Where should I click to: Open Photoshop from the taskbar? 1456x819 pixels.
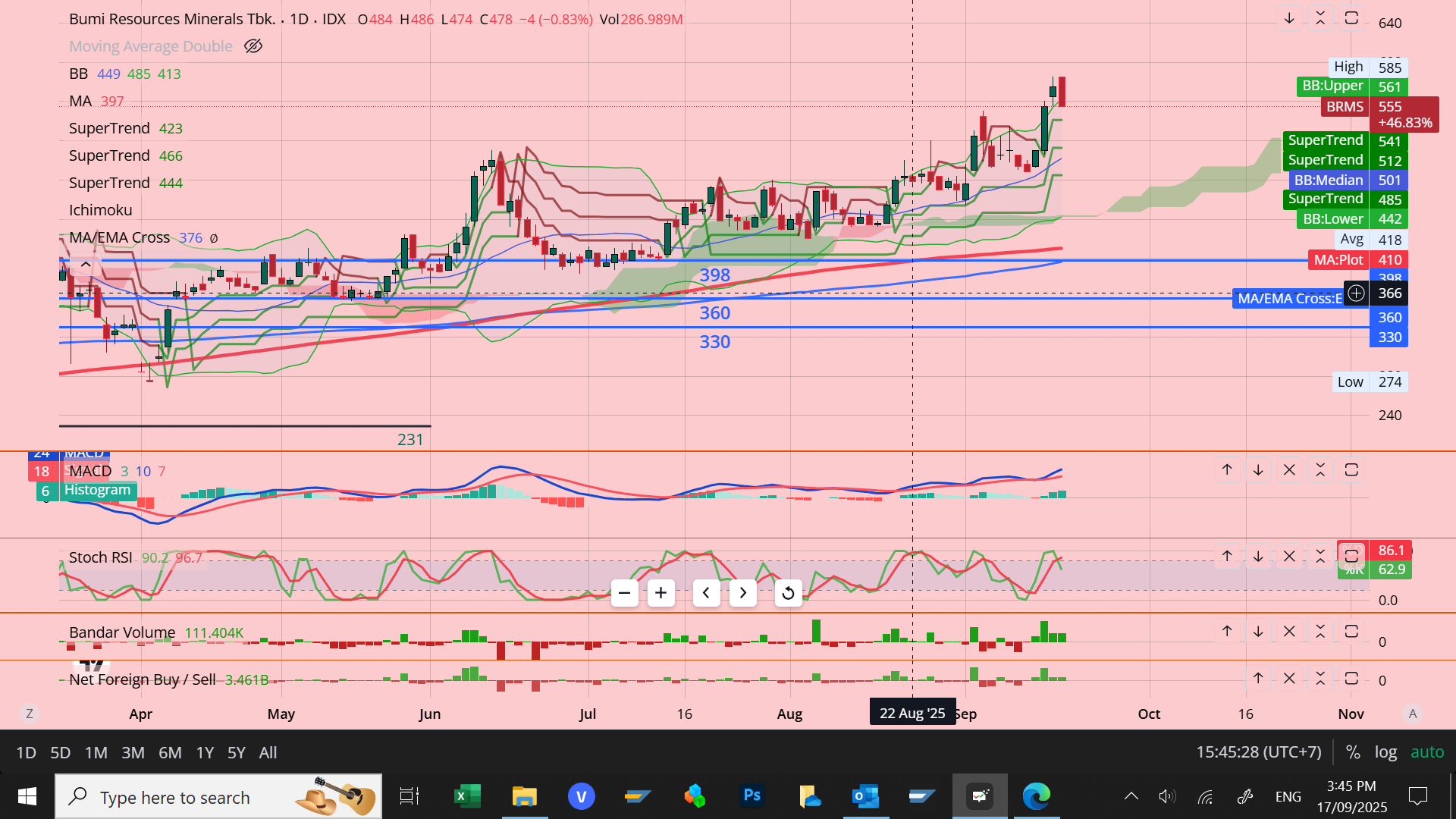(752, 796)
